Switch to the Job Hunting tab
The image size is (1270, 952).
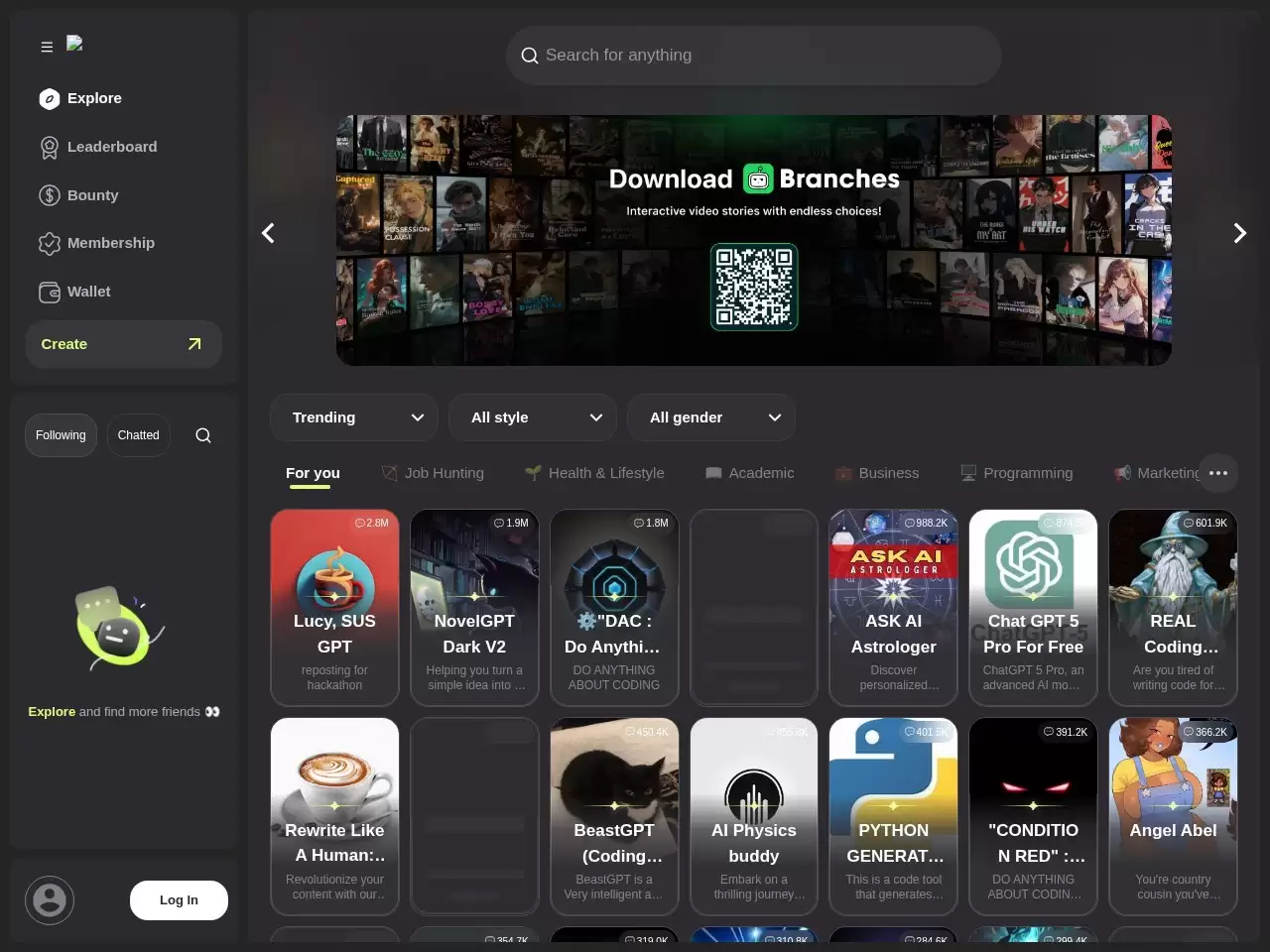coord(433,473)
